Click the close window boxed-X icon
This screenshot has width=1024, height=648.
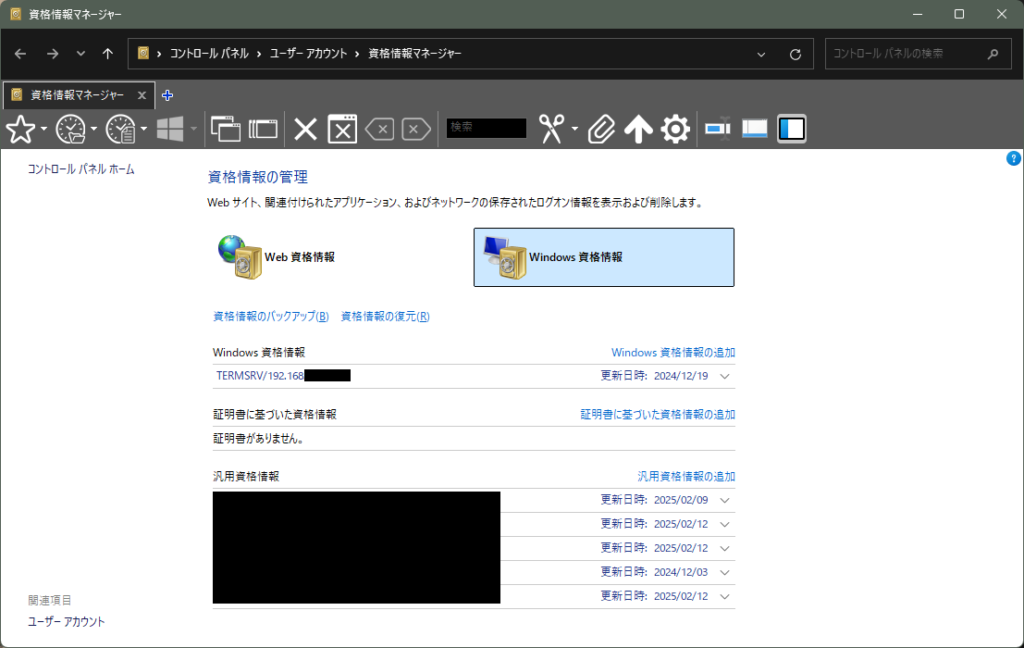click(x=342, y=129)
